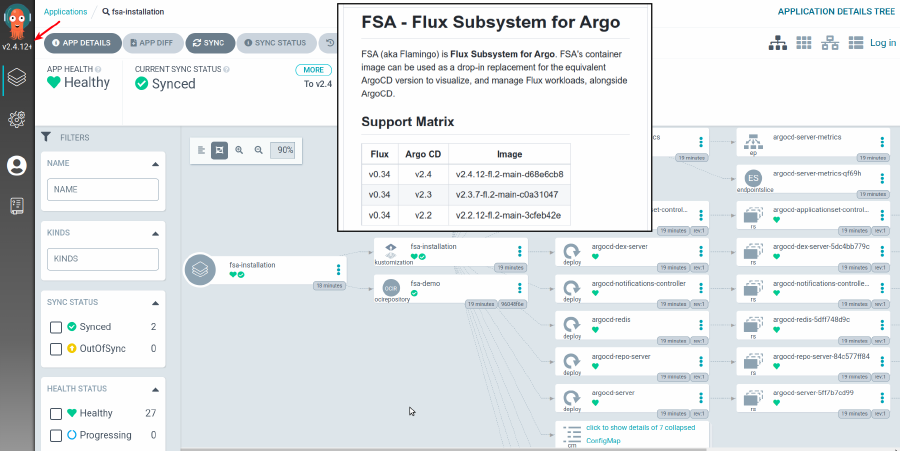Open Settings gear in left sidebar
Screen dimensions: 900x451
point(16,119)
